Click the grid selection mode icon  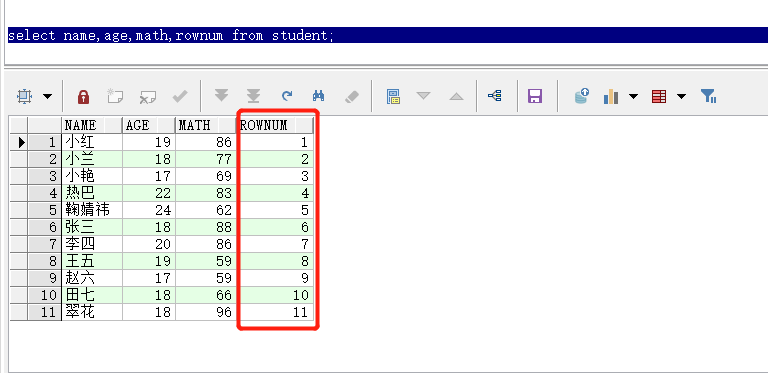coord(24,96)
